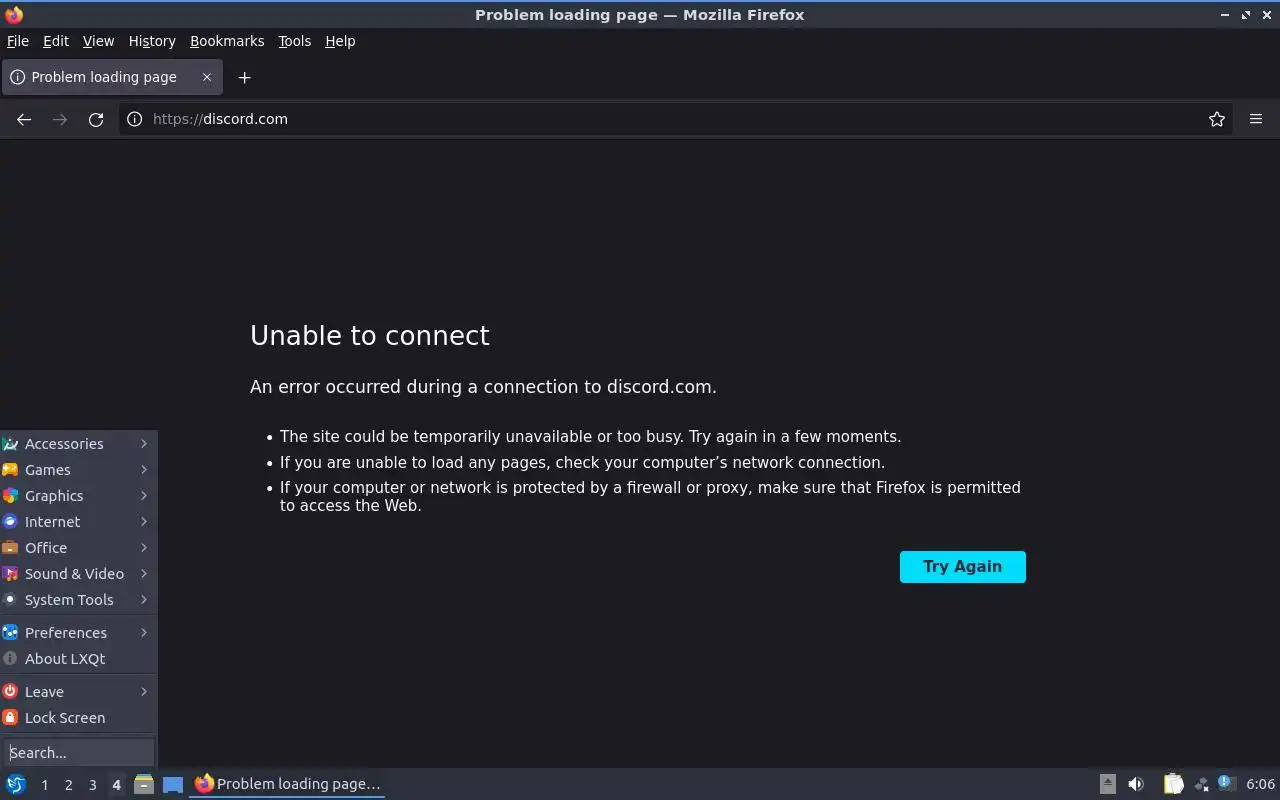Open the removable media eject tray icon
The width and height of the screenshot is (1280, 800).
point(1108,784)
